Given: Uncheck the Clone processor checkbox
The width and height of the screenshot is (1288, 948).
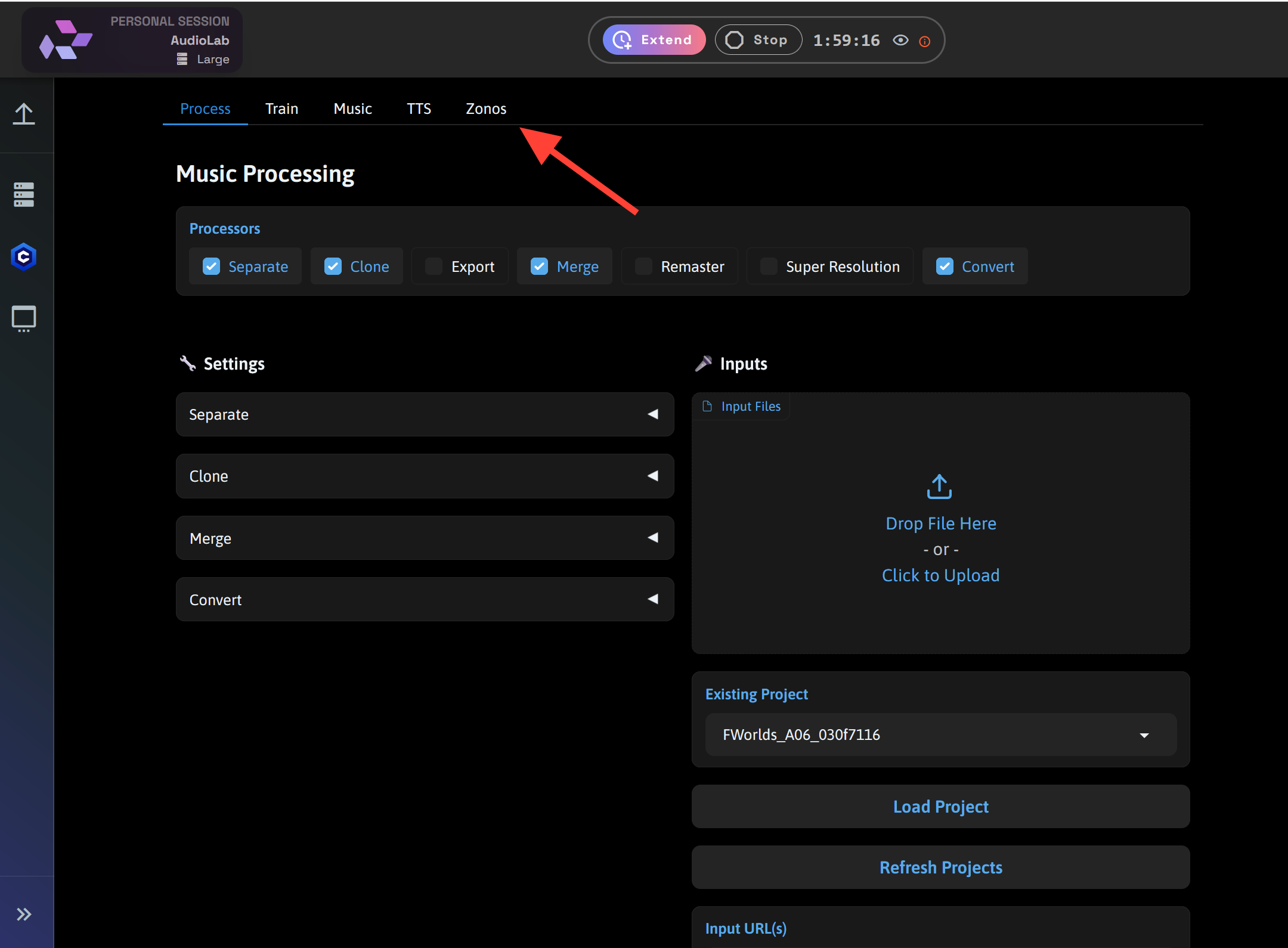Looking at the screenshot, I should [x=333, y=267].
